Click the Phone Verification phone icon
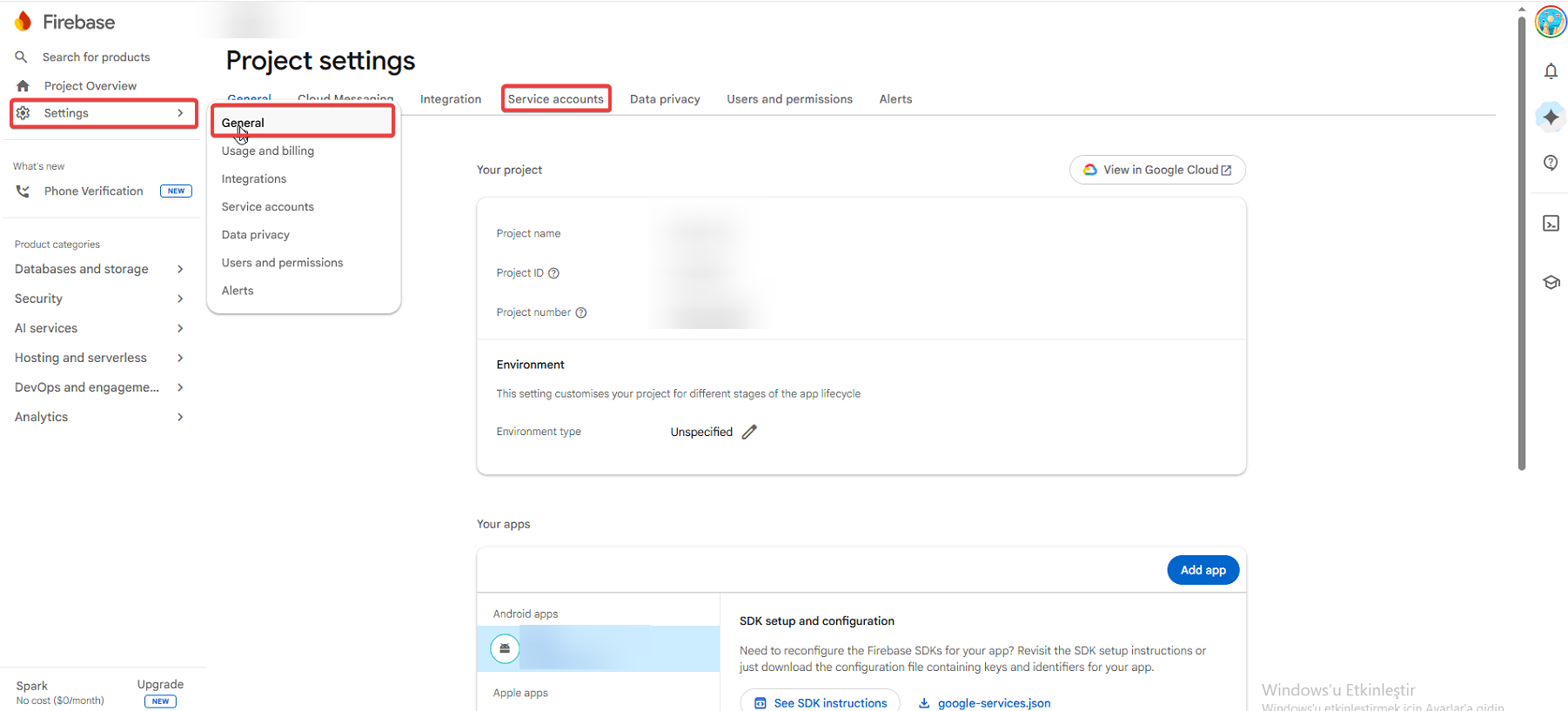Viewport: 1568px width, 711px height. coord(23,191)
